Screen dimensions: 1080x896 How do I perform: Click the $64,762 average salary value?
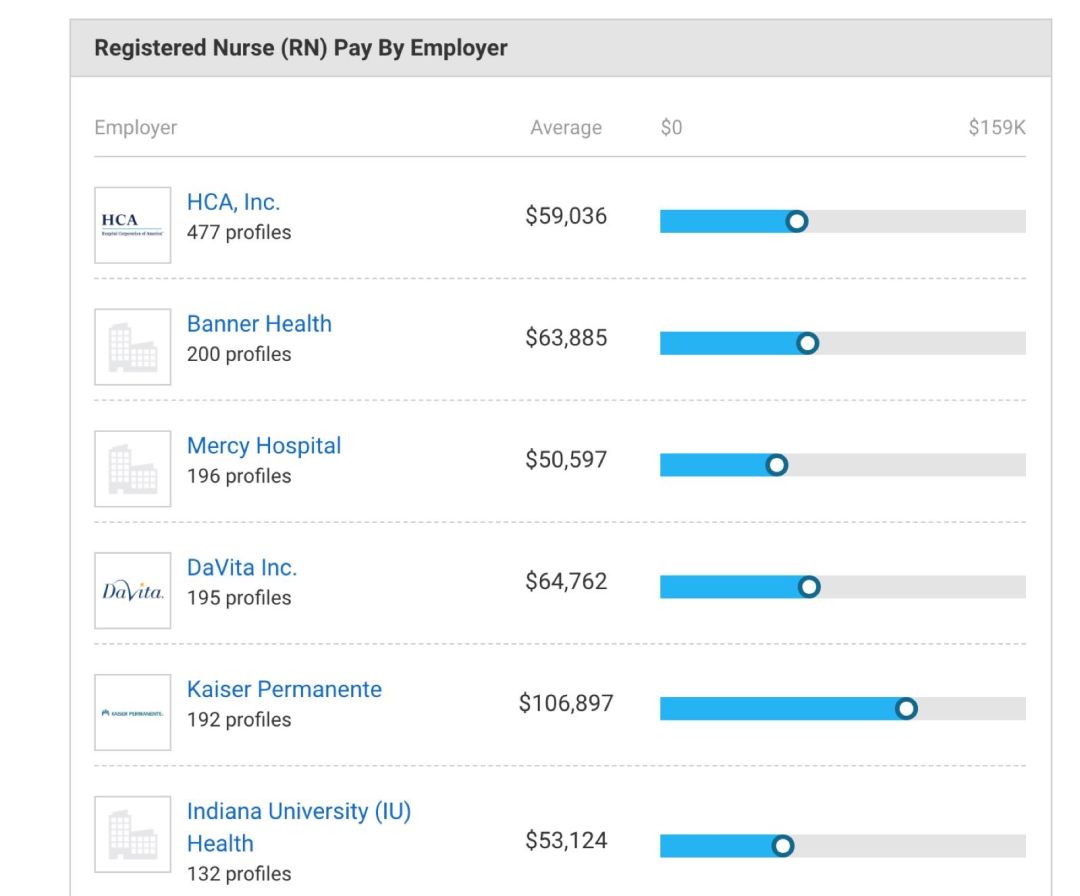(566, 582)
